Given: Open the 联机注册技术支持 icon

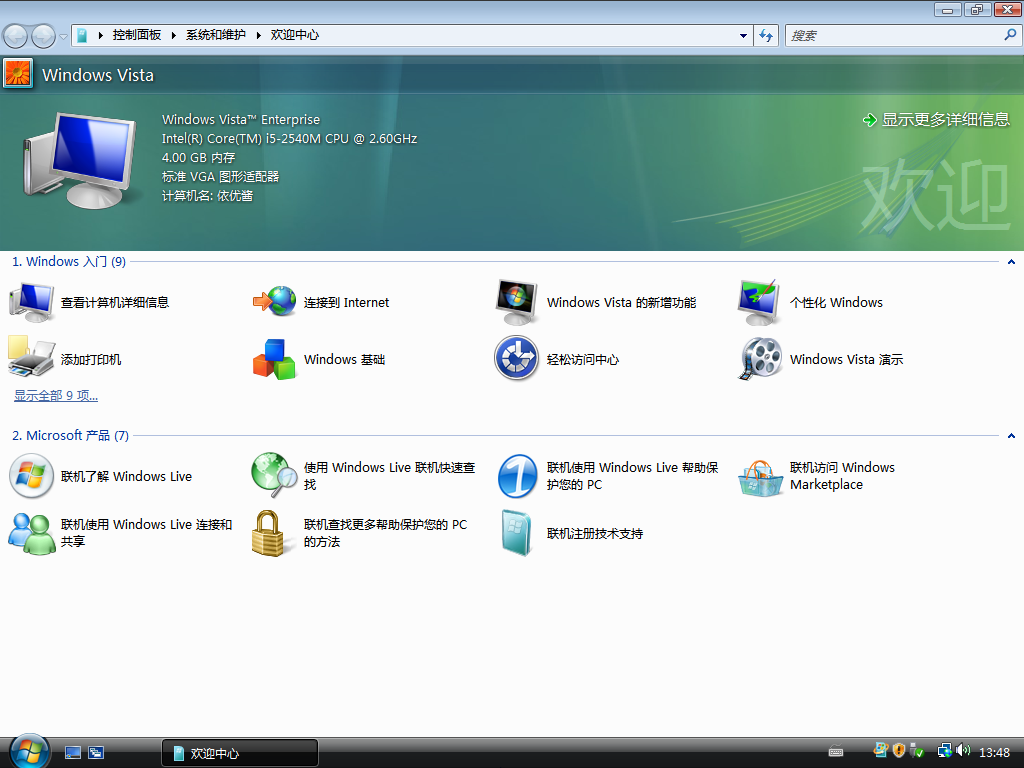Looking at the screenshot, I should [517, 533].
